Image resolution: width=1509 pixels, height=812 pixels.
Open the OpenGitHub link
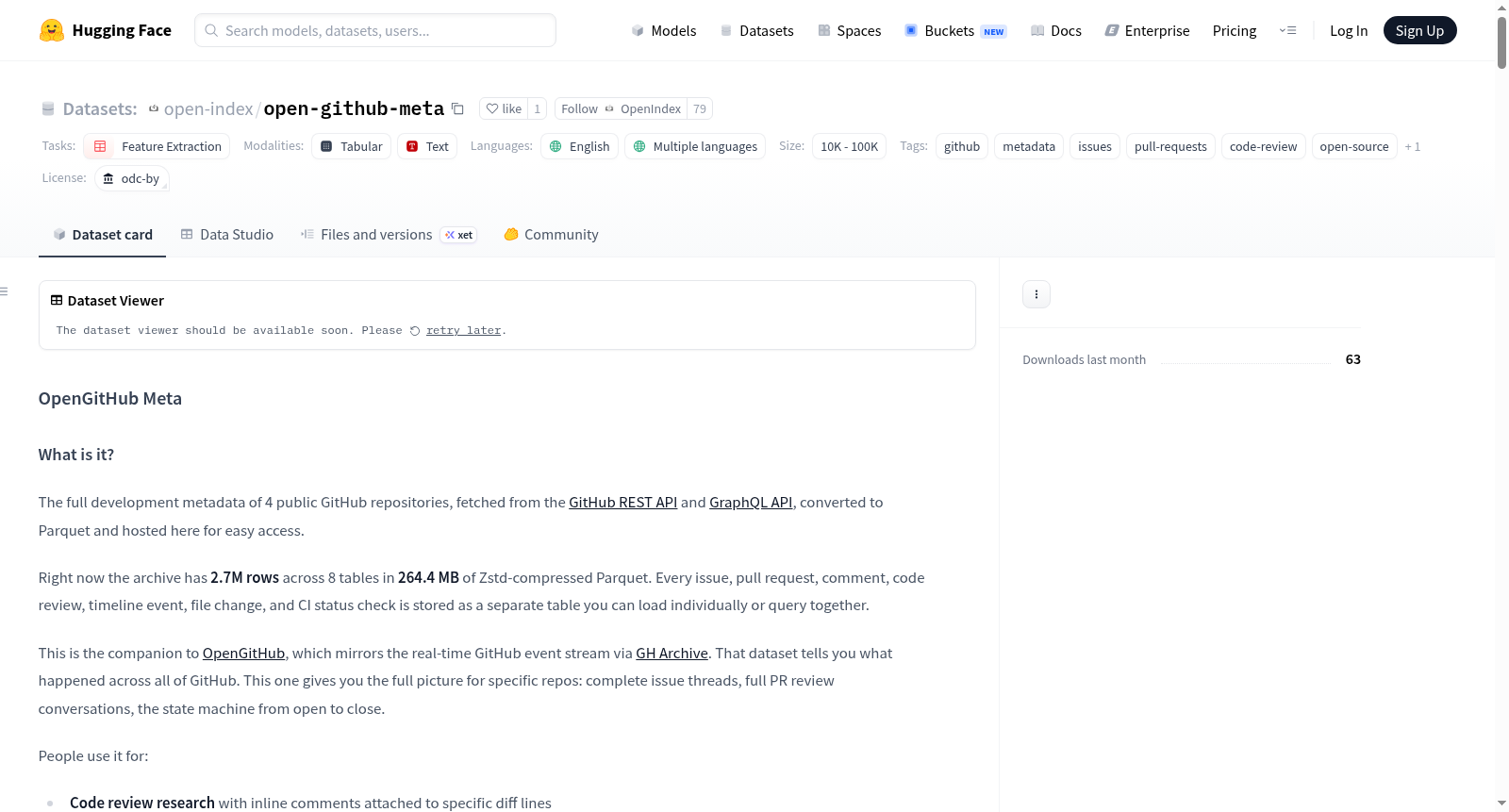point(243,654)
